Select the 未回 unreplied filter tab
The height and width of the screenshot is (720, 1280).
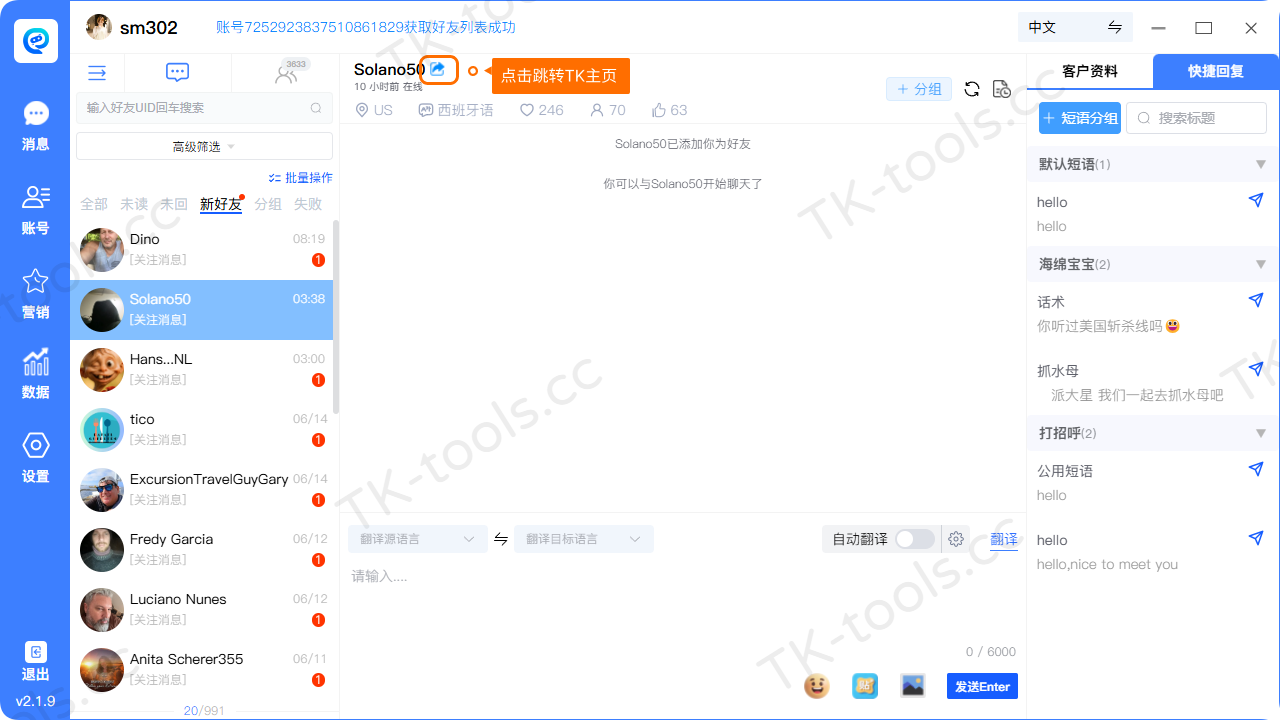click(x=174, y=204)
